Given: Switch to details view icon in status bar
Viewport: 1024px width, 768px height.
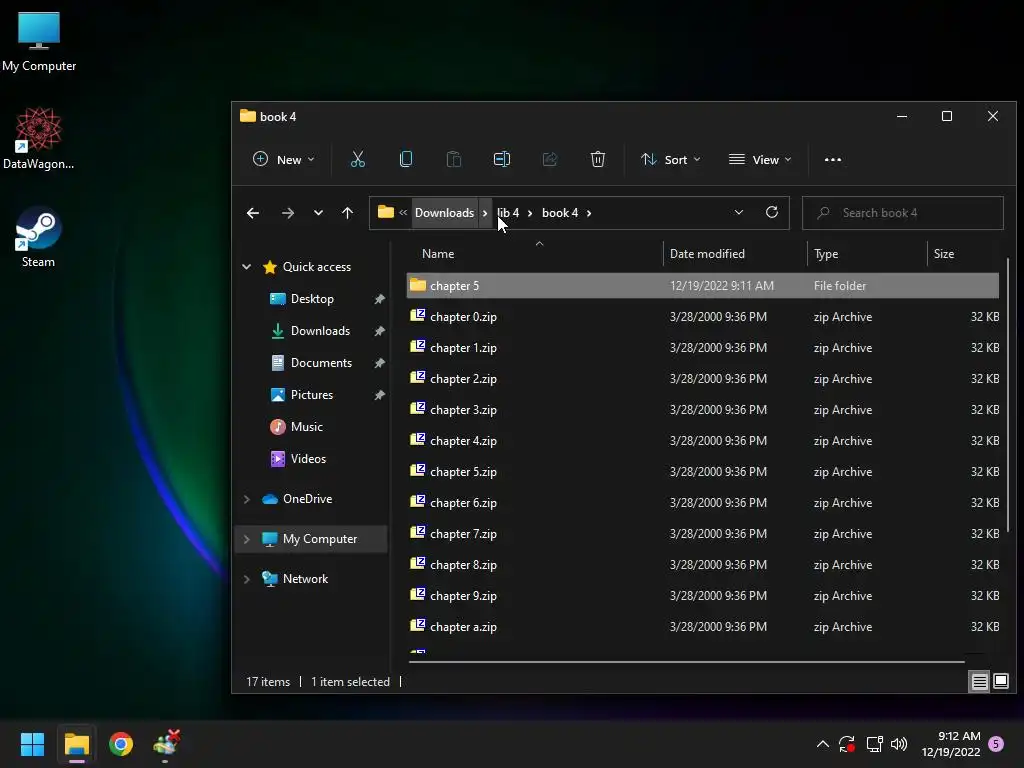Looking at the screenshot, I should (x=980, y=682).
